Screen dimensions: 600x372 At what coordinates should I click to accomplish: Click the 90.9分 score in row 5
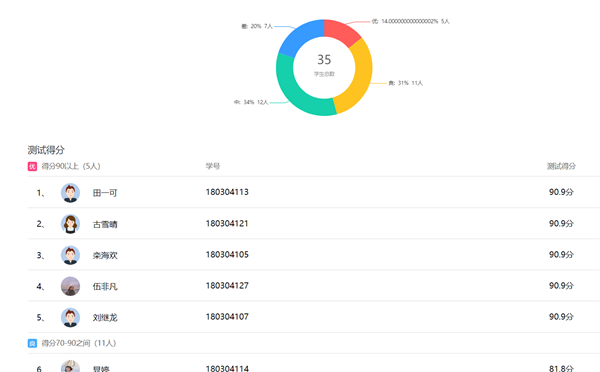click(x=561, y=317)
